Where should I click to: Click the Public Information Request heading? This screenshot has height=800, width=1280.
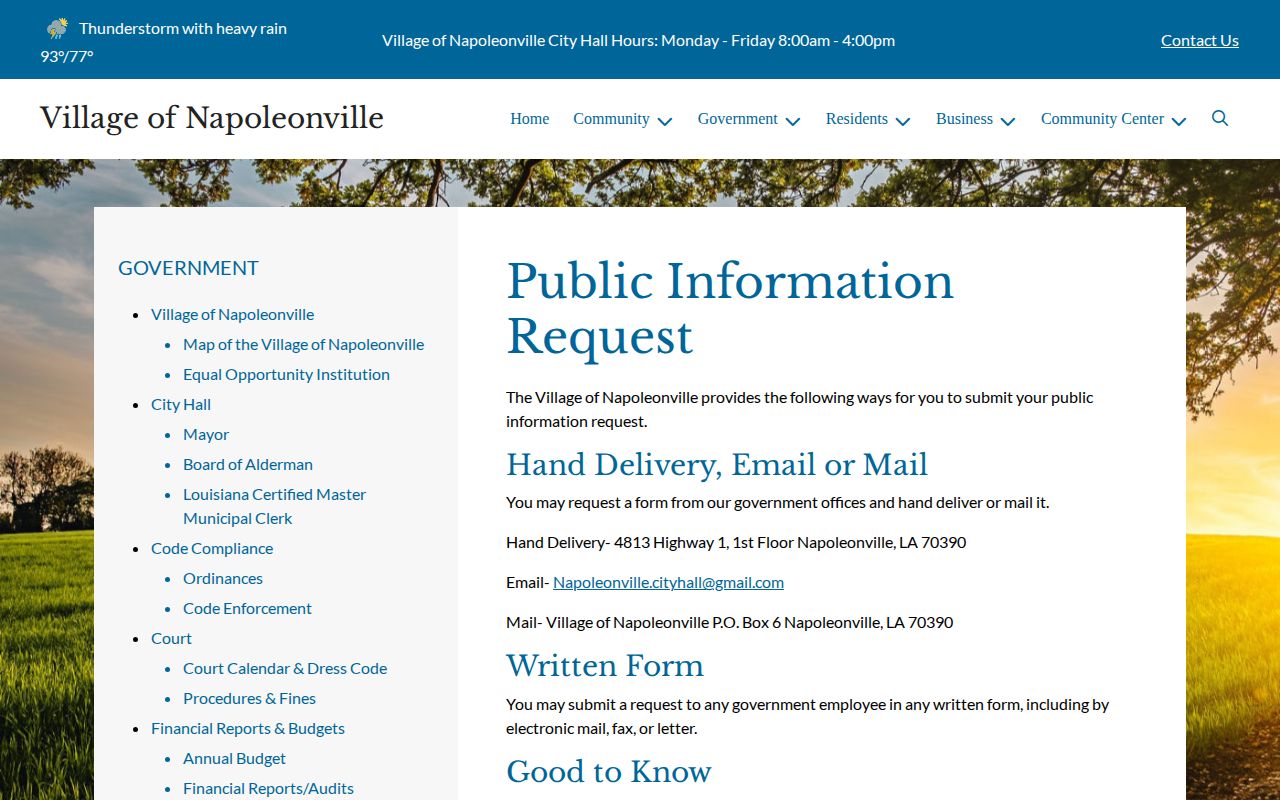click(x=730, y=309)
